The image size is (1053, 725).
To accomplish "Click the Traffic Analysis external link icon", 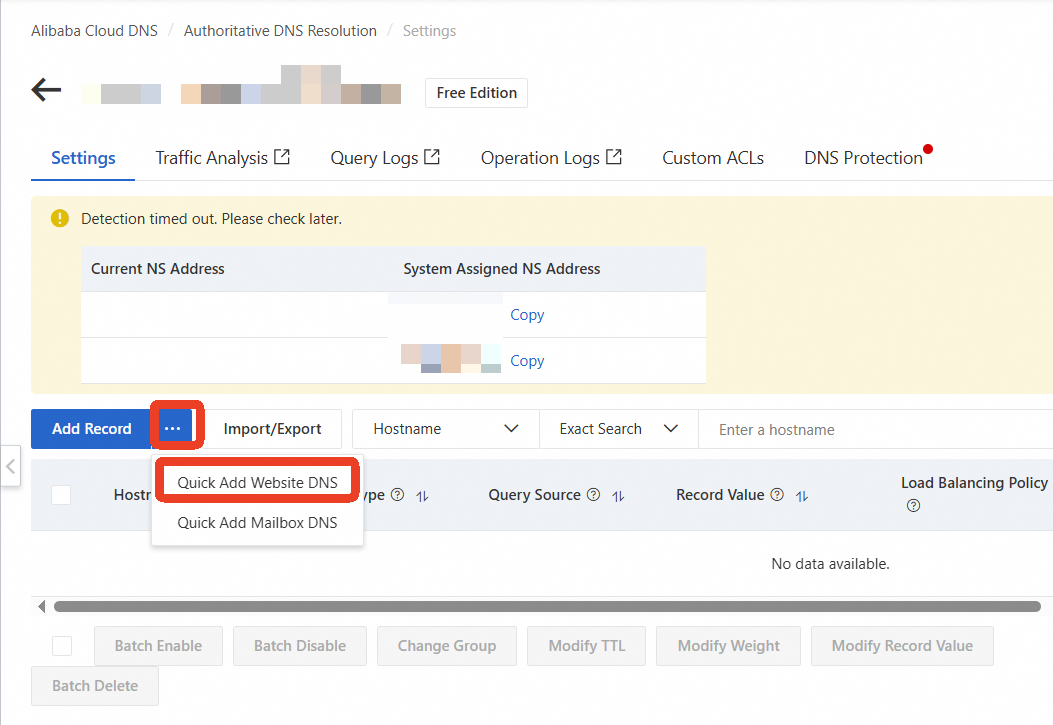I will tap(282, 157).
